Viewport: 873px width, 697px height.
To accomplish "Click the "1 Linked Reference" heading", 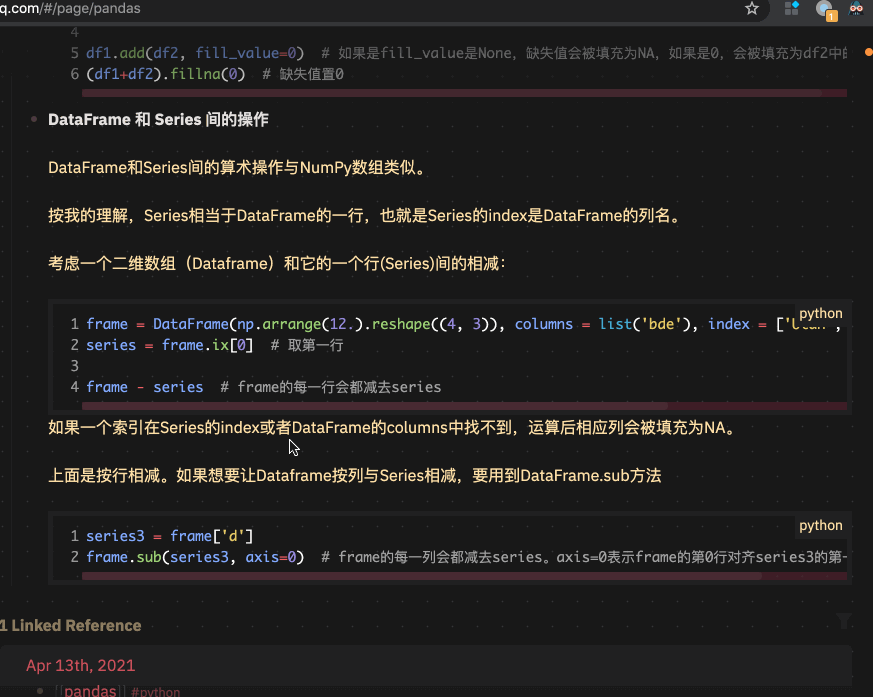I will 71,625.
